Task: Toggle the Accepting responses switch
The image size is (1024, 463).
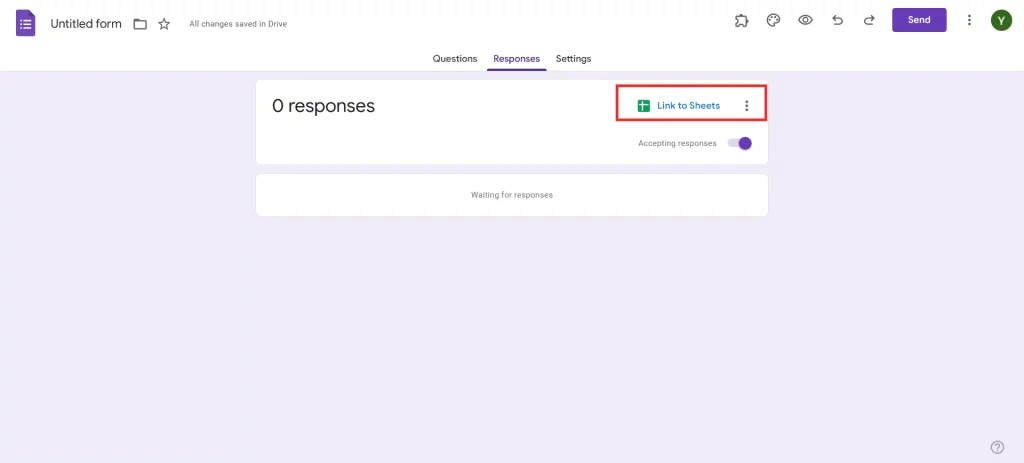Action: point(740,143)
